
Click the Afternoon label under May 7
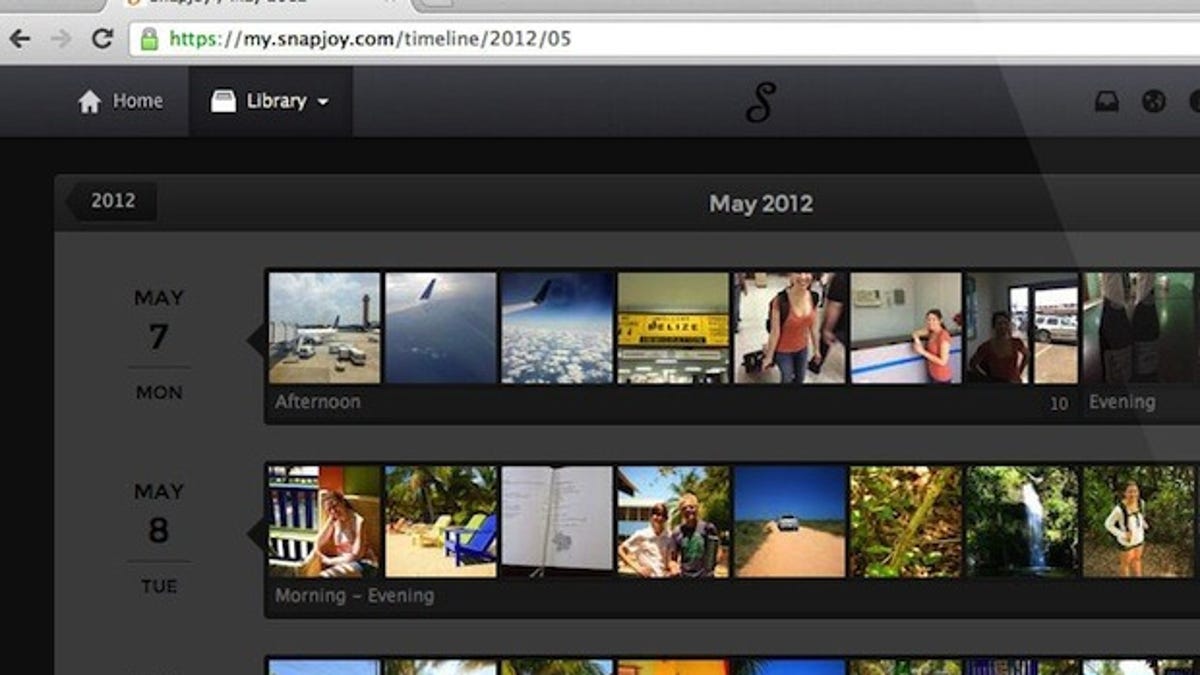317,402
